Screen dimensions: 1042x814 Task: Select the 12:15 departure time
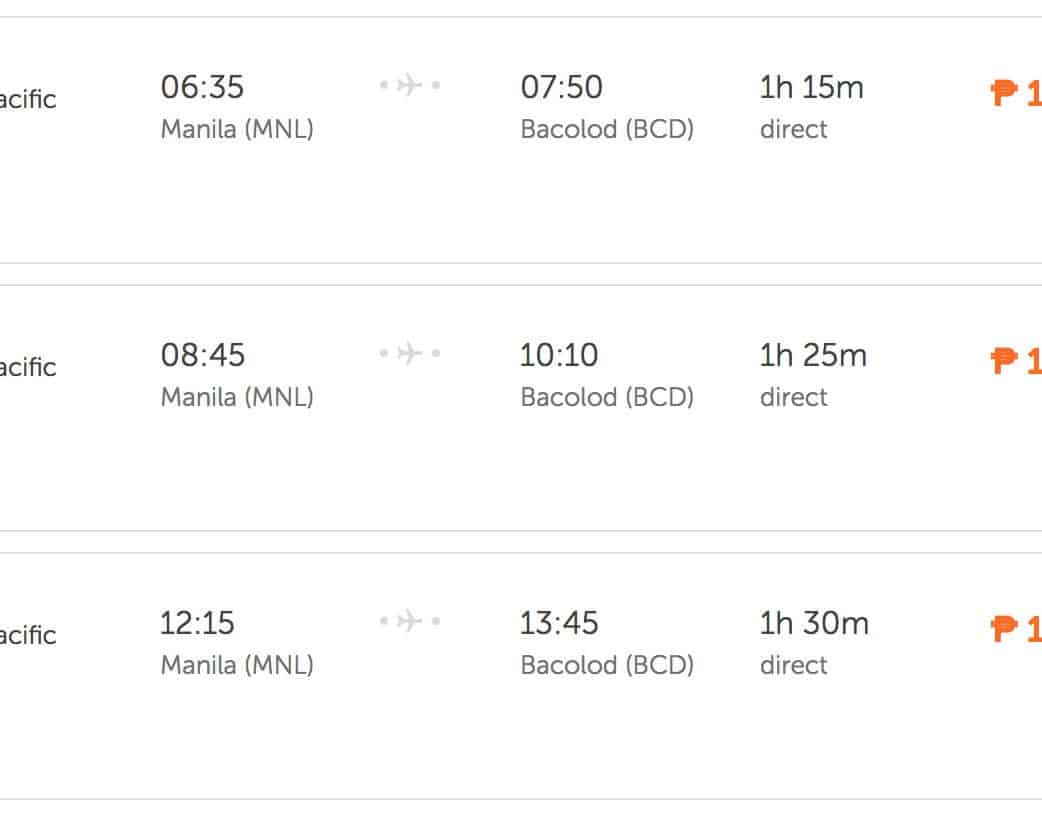pos(197,623)
